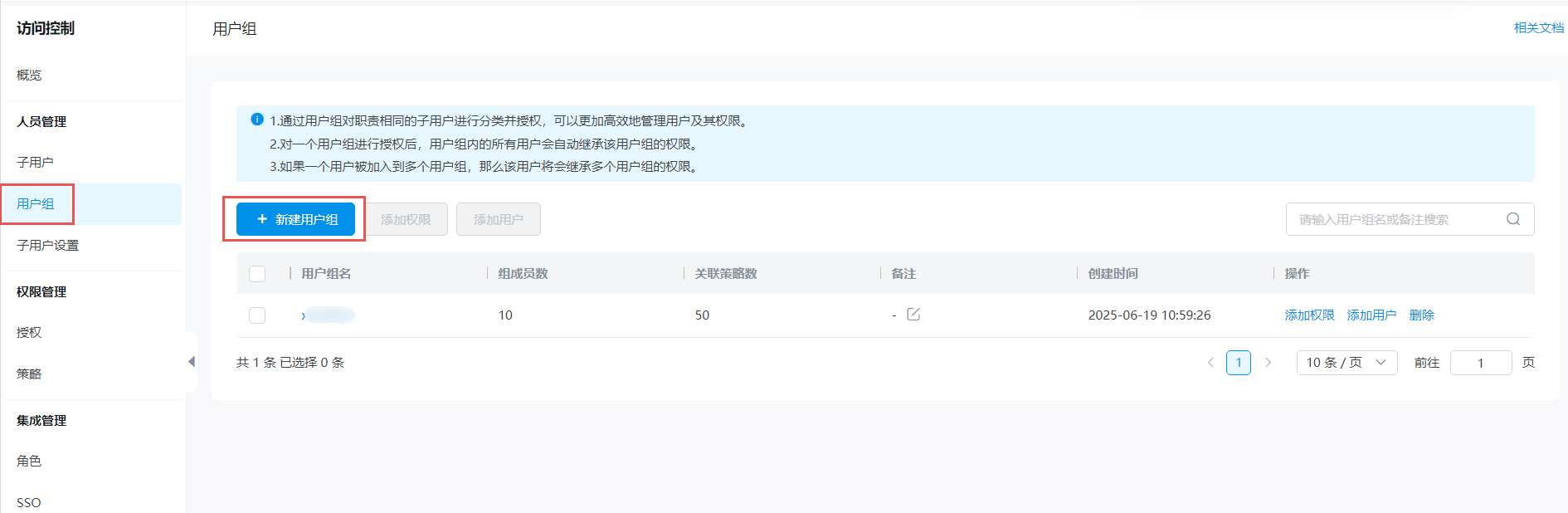Click the 新建用户组 button
The width and height of the screenshot is (1568, 513).
295,219
